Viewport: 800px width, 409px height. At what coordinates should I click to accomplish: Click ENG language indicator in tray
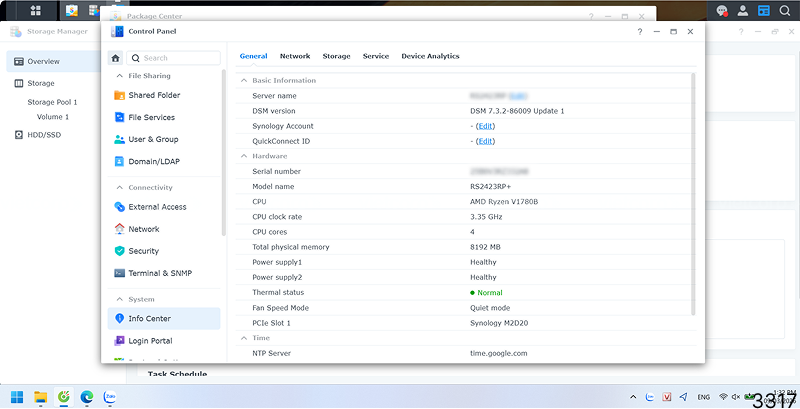pyautogui.click(x=704, y=397)
